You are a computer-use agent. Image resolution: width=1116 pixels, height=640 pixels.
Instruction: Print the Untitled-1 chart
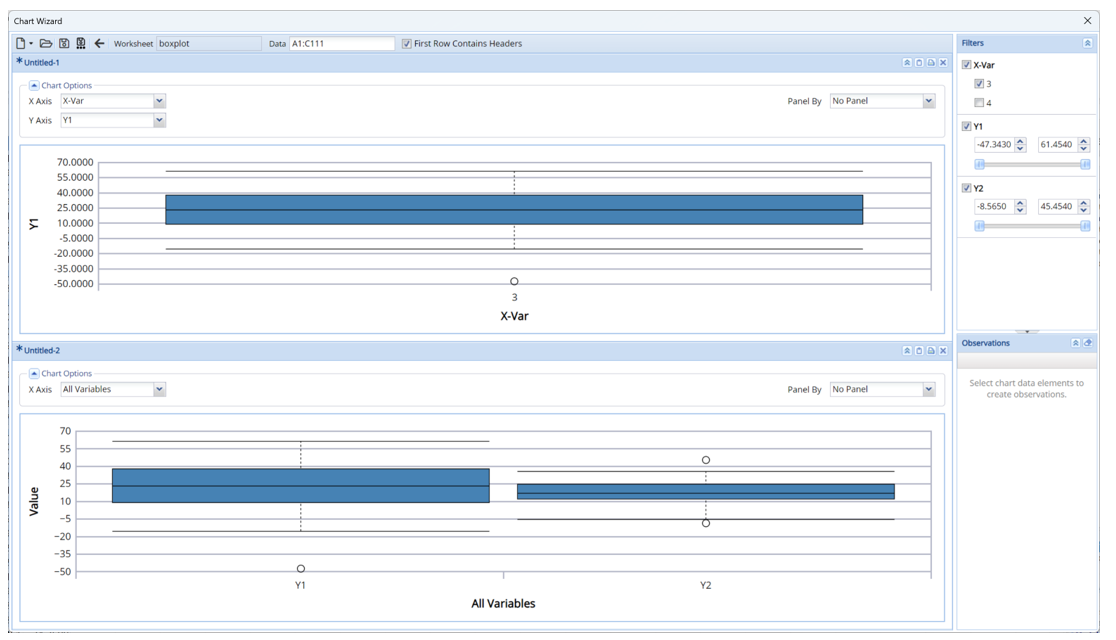(930, 62)
